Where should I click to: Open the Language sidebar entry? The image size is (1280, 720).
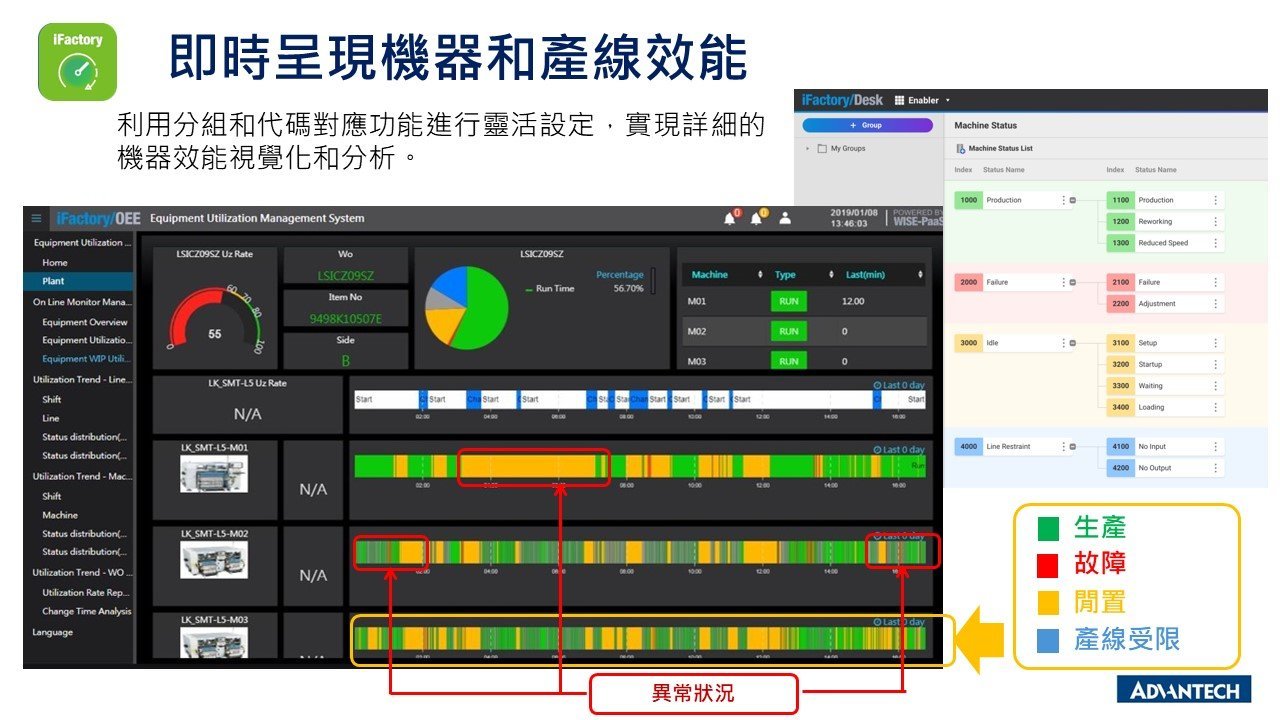pos(52,632)
